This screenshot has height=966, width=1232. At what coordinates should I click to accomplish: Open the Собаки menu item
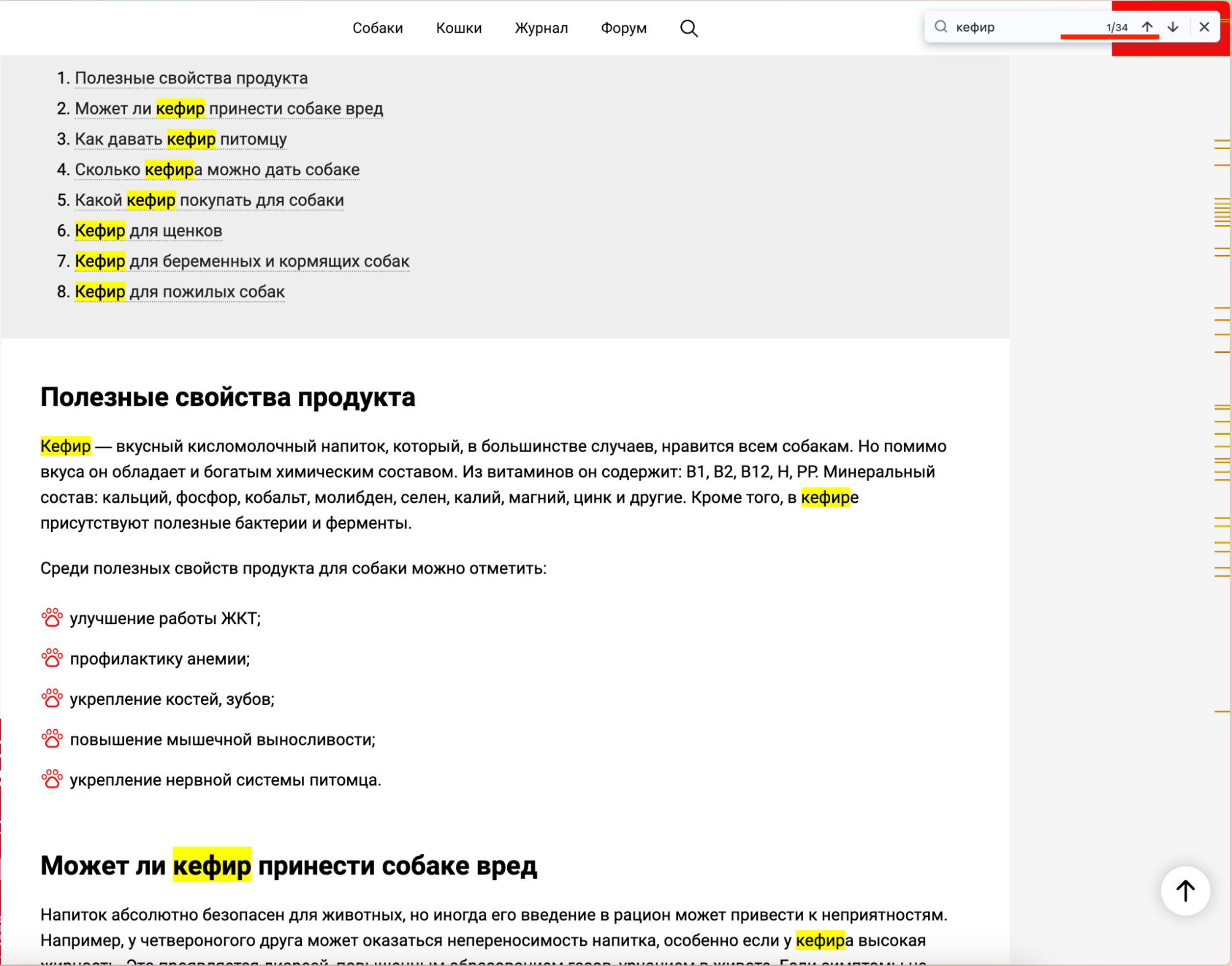pos(377,28)
